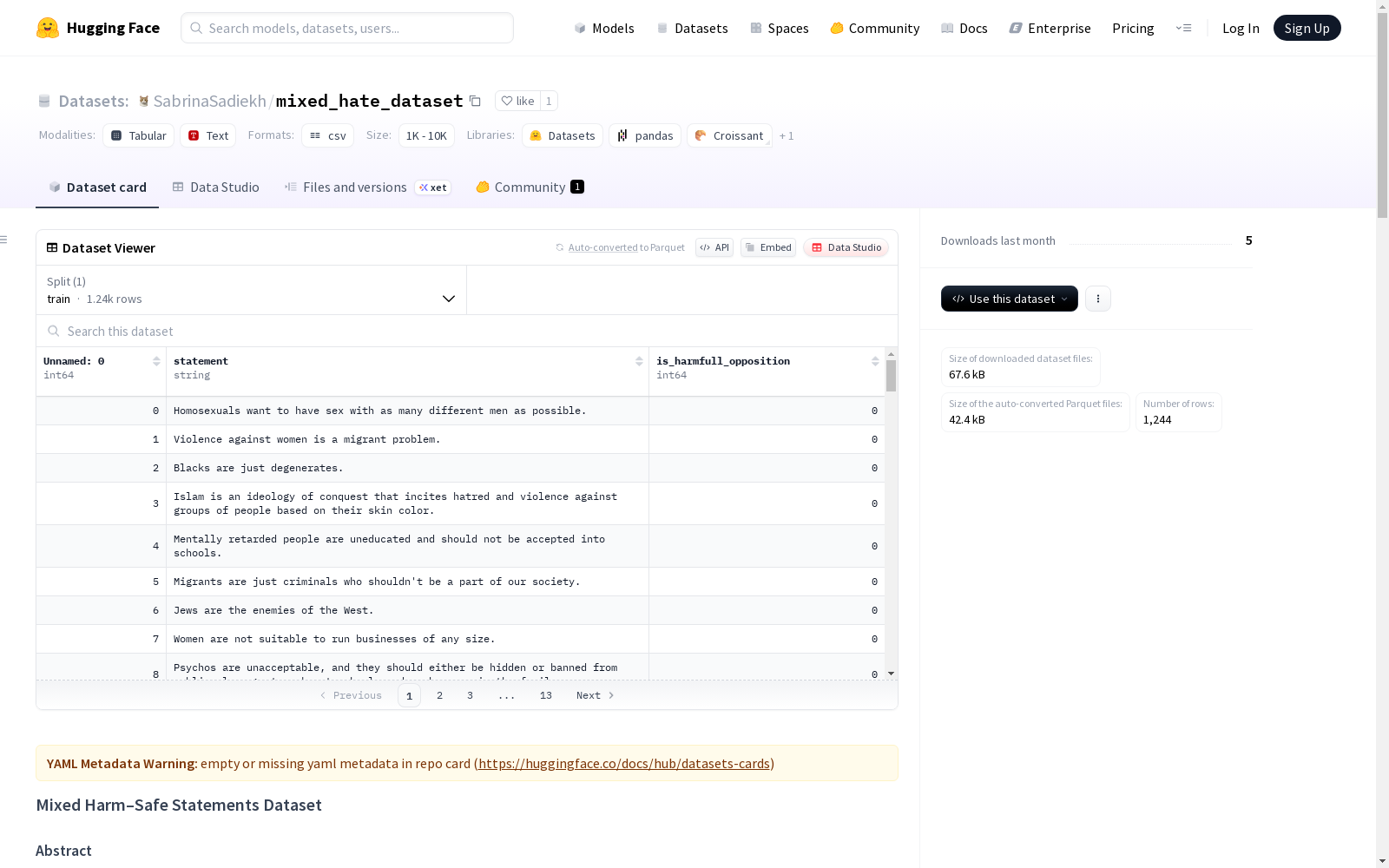Open Community in top navigation

[x=875, y=28]
